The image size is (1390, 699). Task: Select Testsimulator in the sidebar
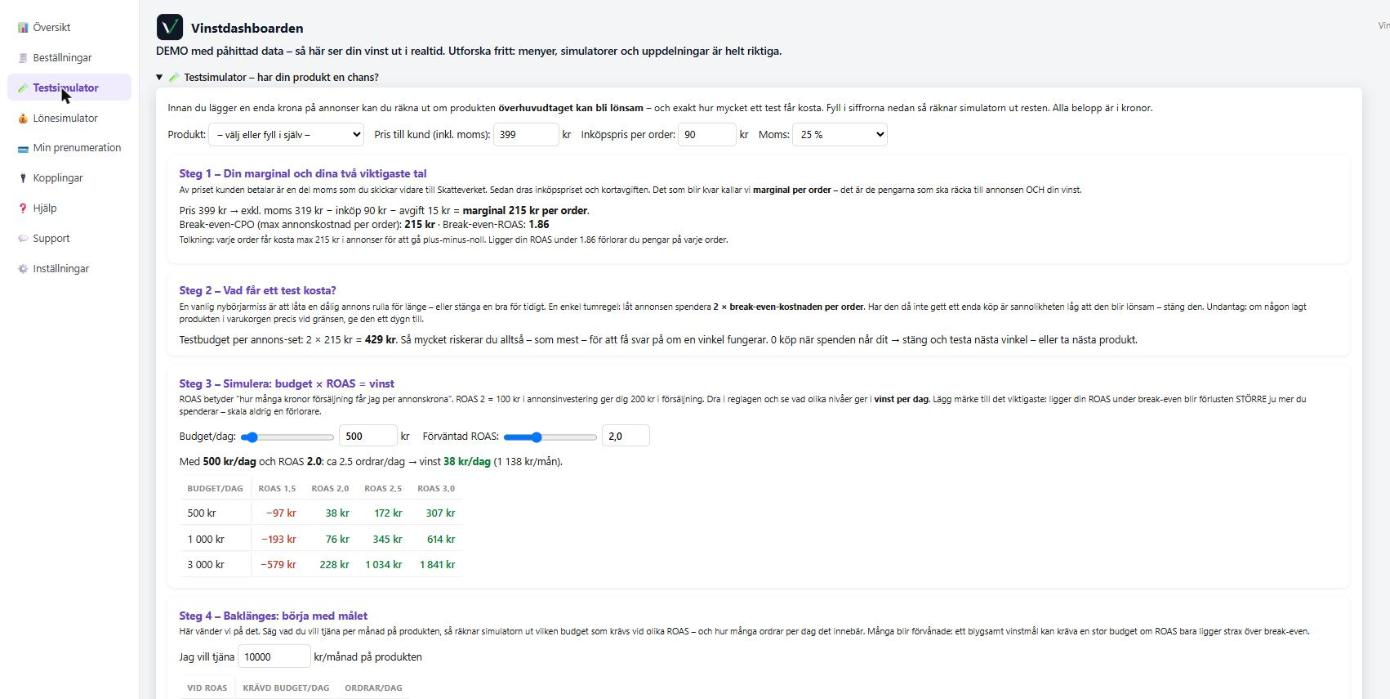[x=69, y=88]
